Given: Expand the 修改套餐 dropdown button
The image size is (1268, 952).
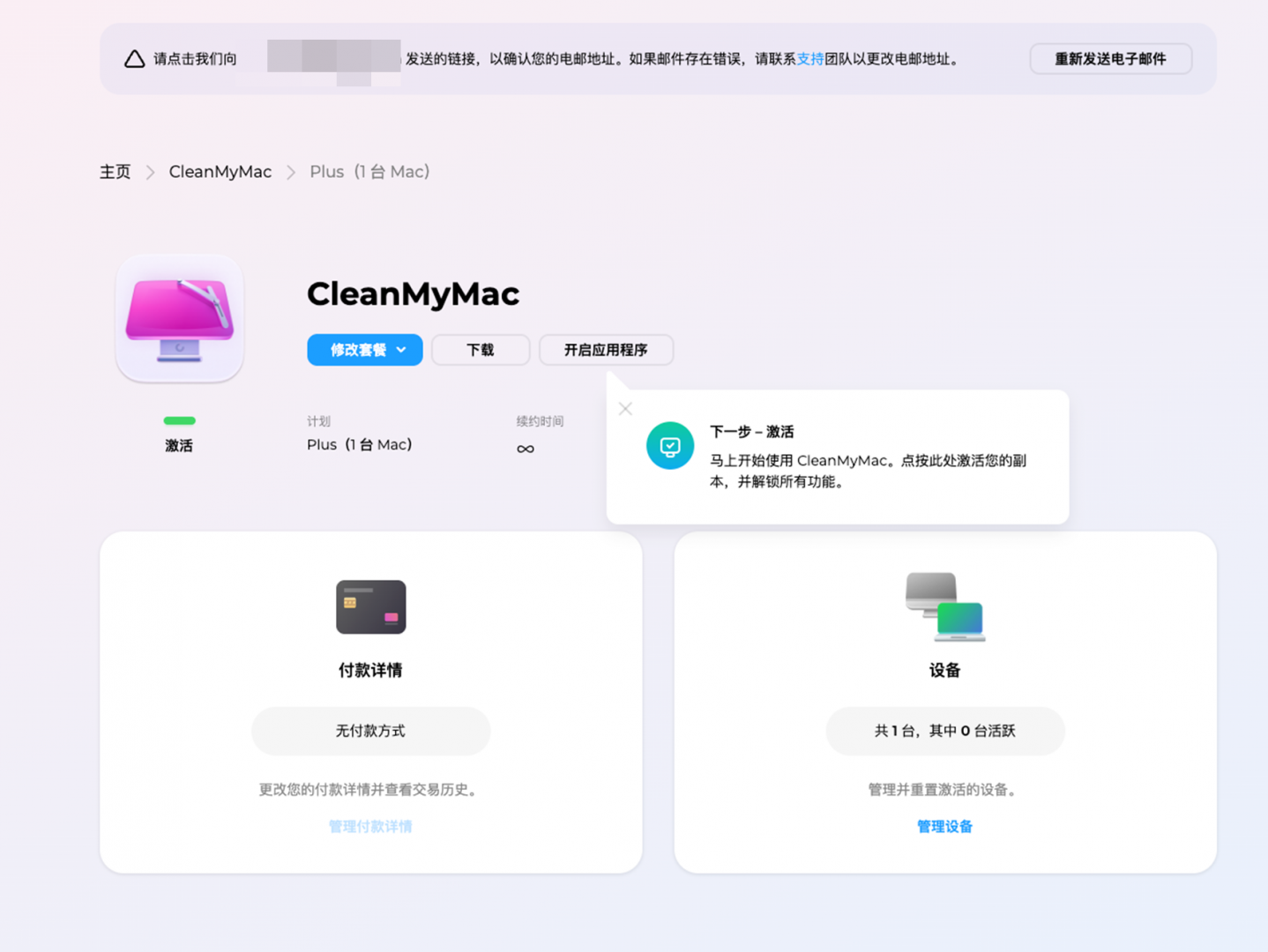Looking at the screenshot, I should (x=365, y=350).
